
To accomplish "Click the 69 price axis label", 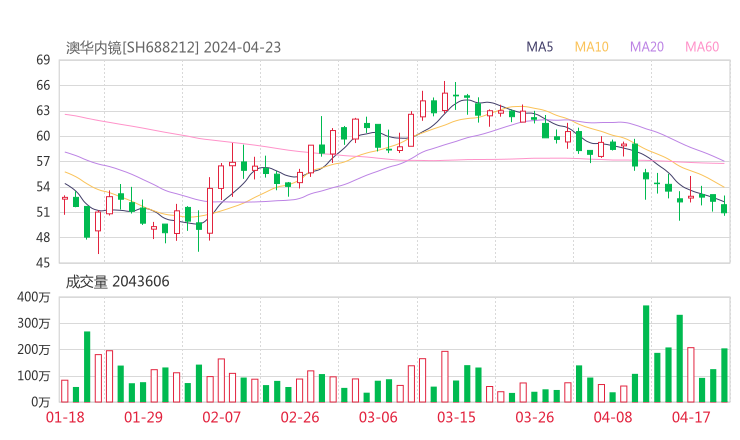I will click(x=43, y=60).
